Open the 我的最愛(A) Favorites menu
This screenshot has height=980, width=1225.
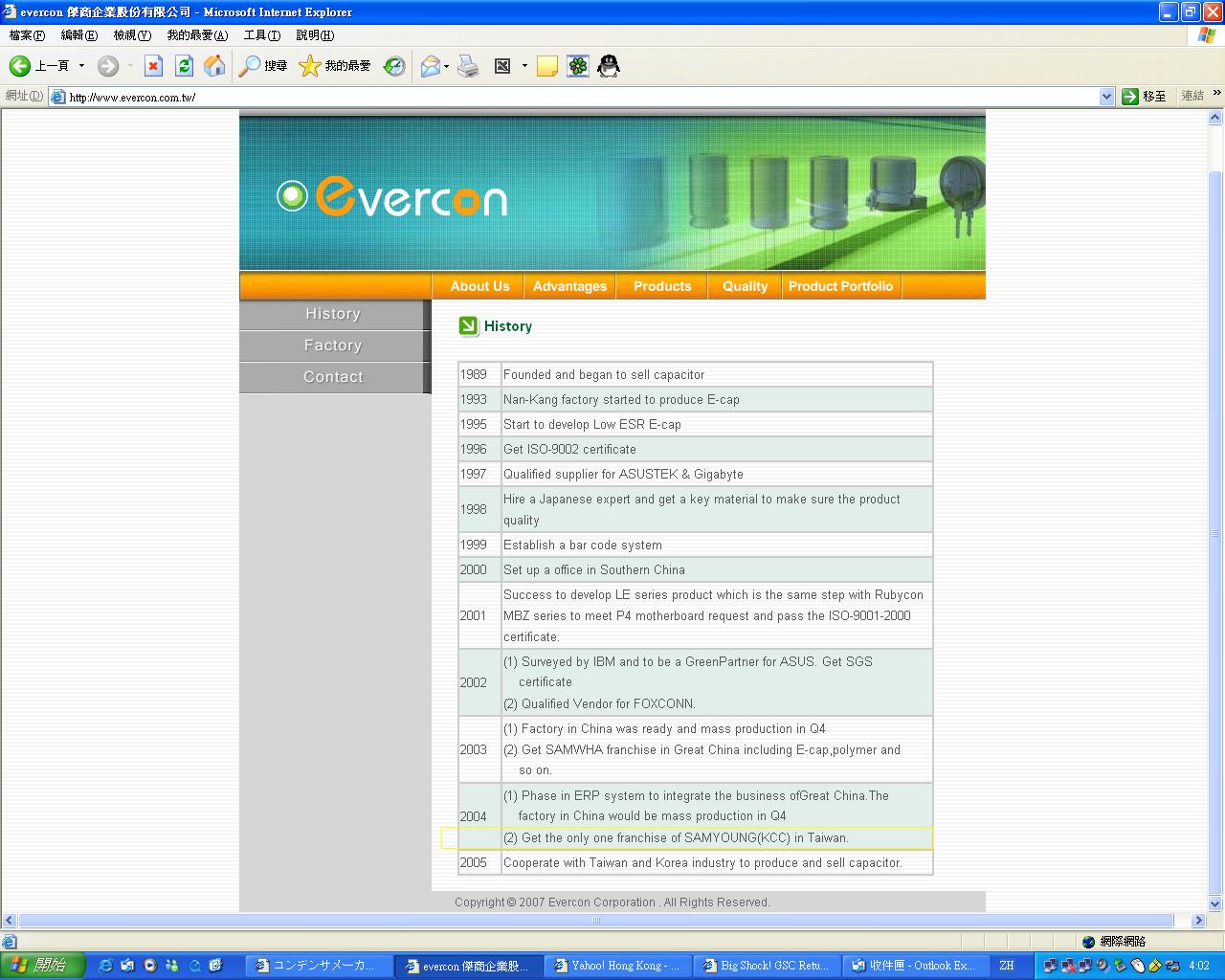197,35
